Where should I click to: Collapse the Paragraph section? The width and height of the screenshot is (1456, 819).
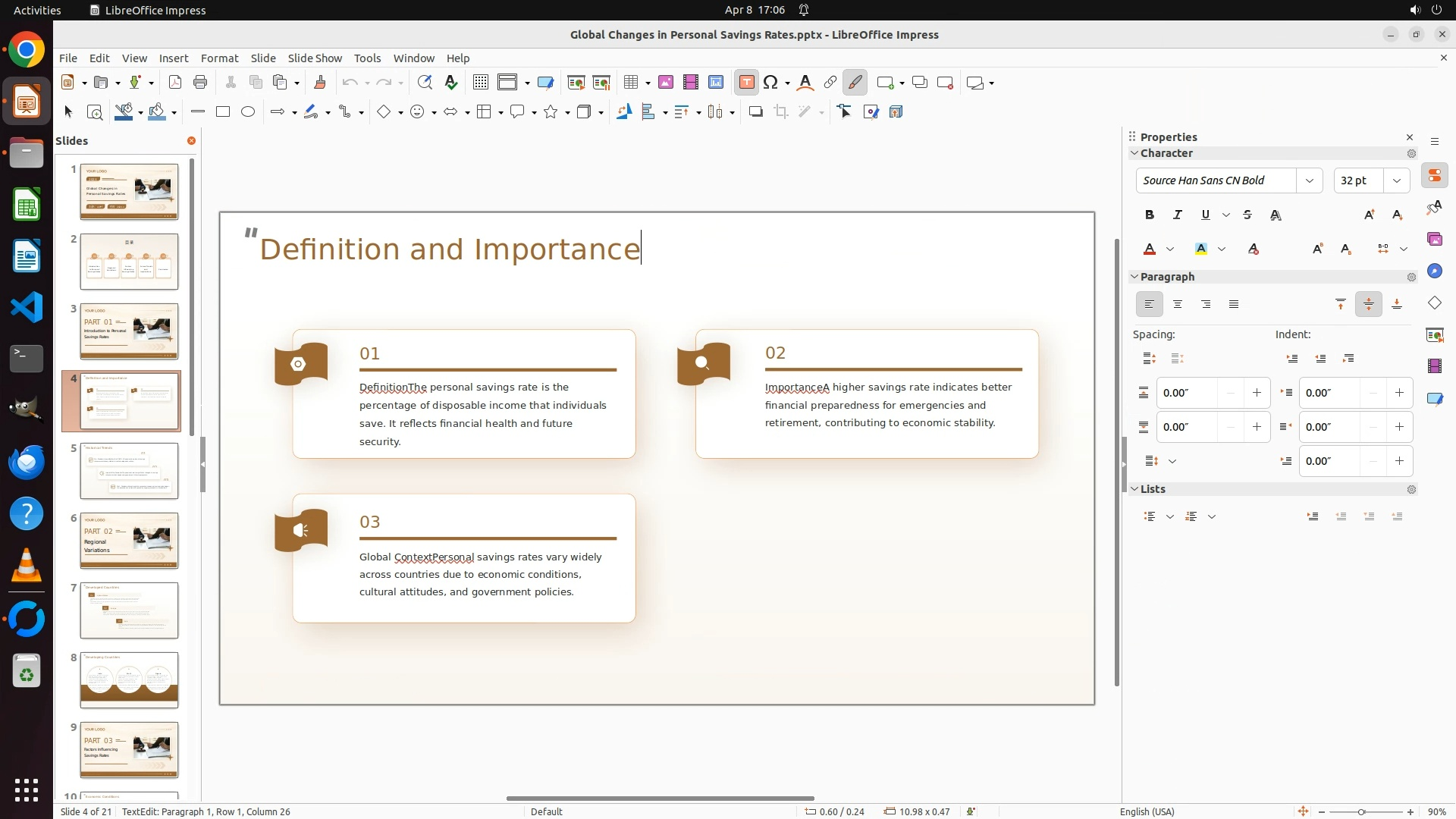(1135, 277)
